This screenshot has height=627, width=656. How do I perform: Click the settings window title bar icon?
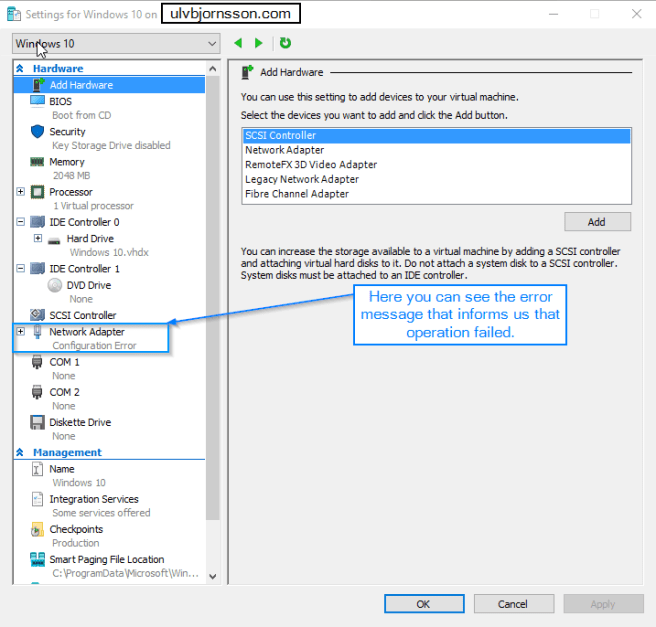pos(14,14)
